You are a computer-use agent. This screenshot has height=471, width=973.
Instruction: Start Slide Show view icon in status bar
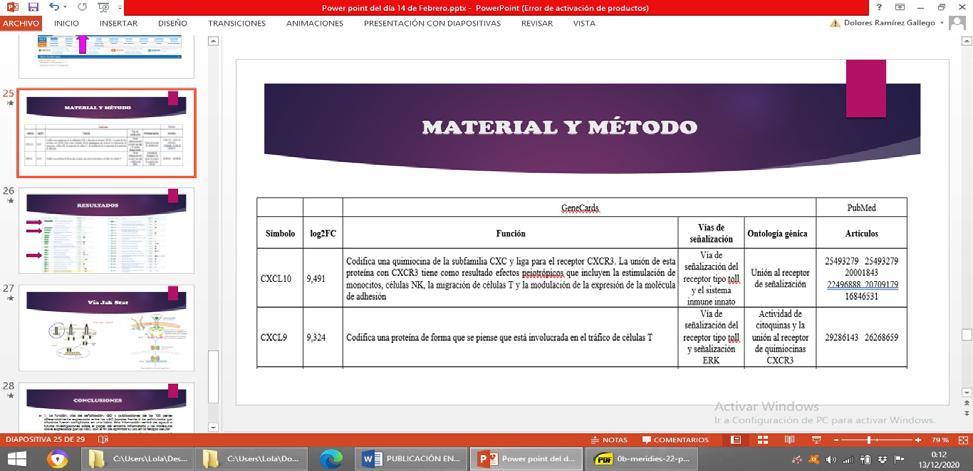pos(817,439)
